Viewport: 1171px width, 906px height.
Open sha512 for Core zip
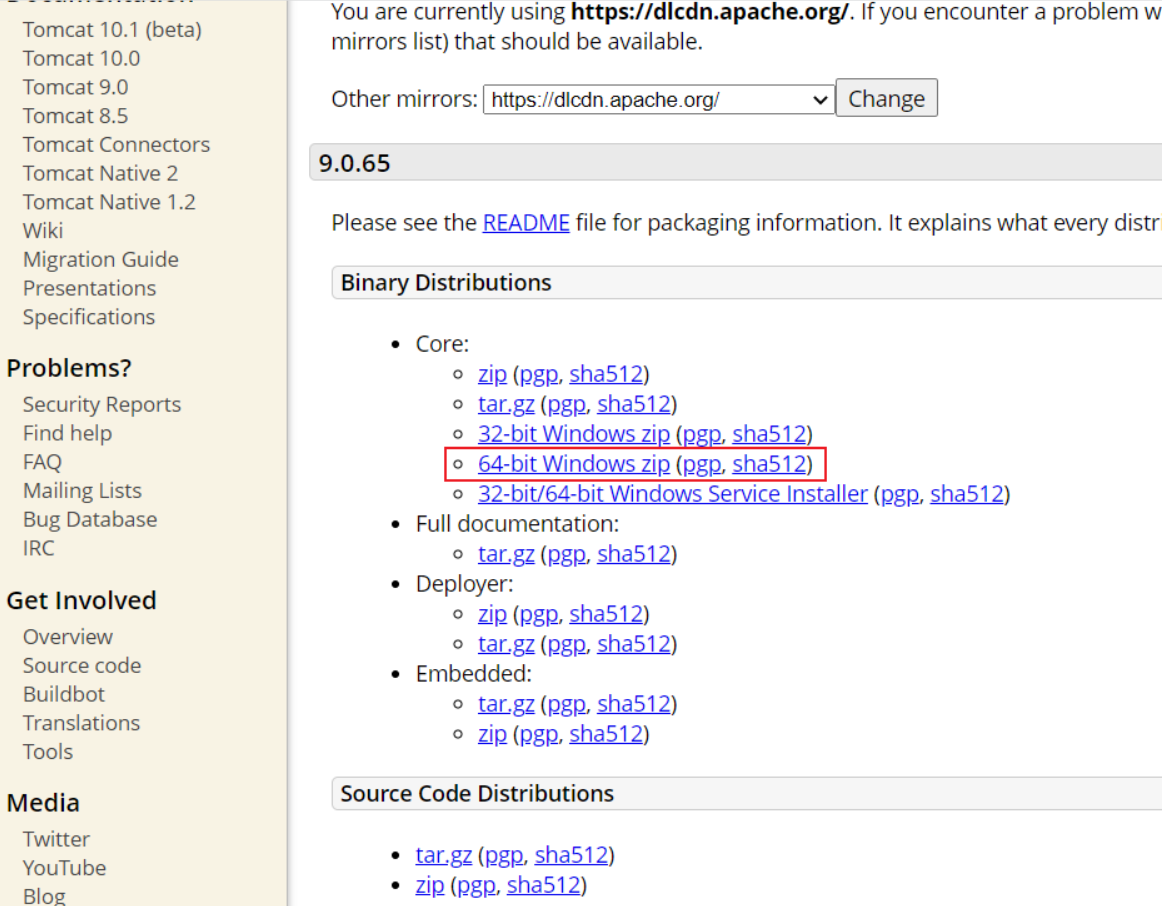(606, 374)
